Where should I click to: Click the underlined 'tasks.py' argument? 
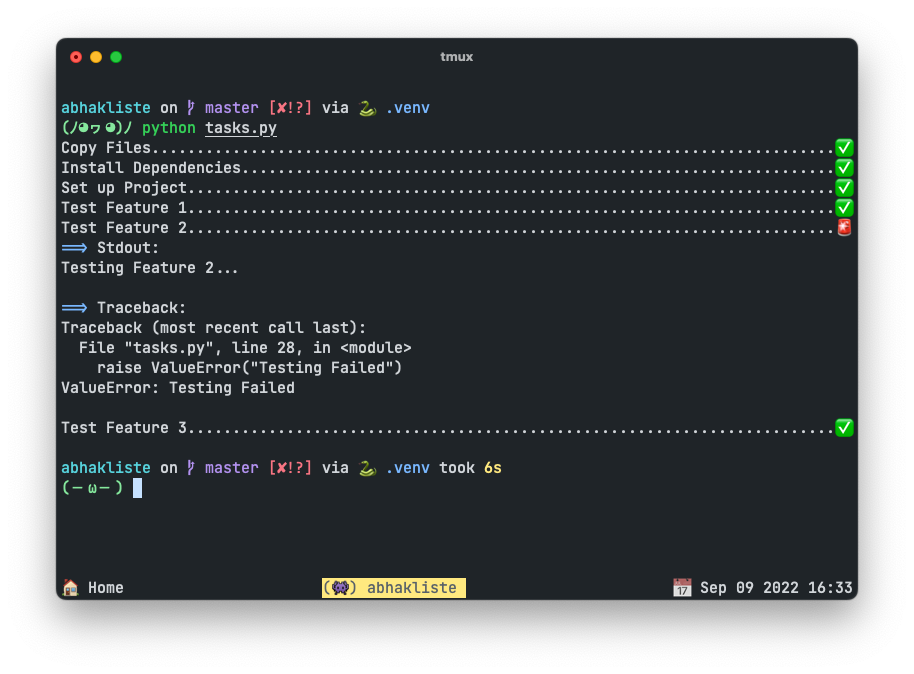(x=241, y=128)
